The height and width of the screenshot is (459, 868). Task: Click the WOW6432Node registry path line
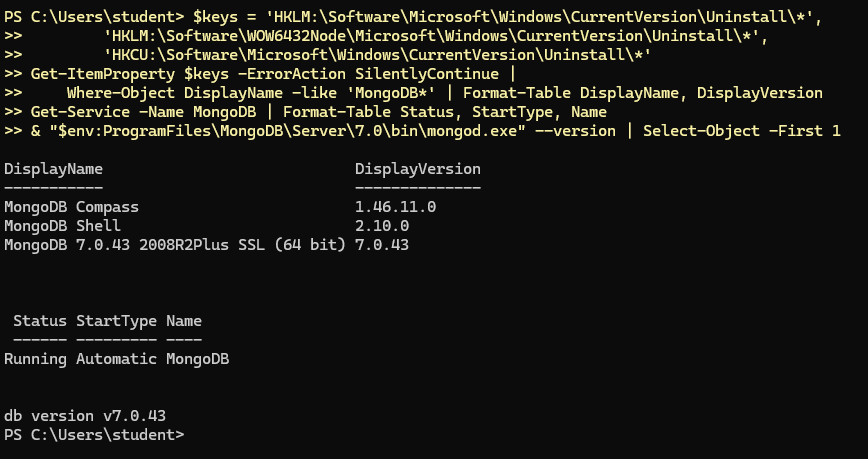(x=436, y=36)
